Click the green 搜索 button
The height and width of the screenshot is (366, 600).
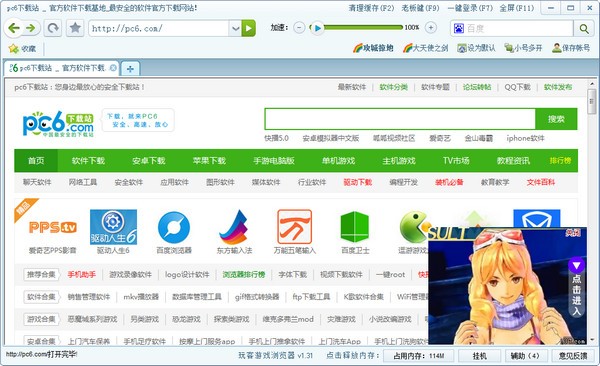(556, 119)
